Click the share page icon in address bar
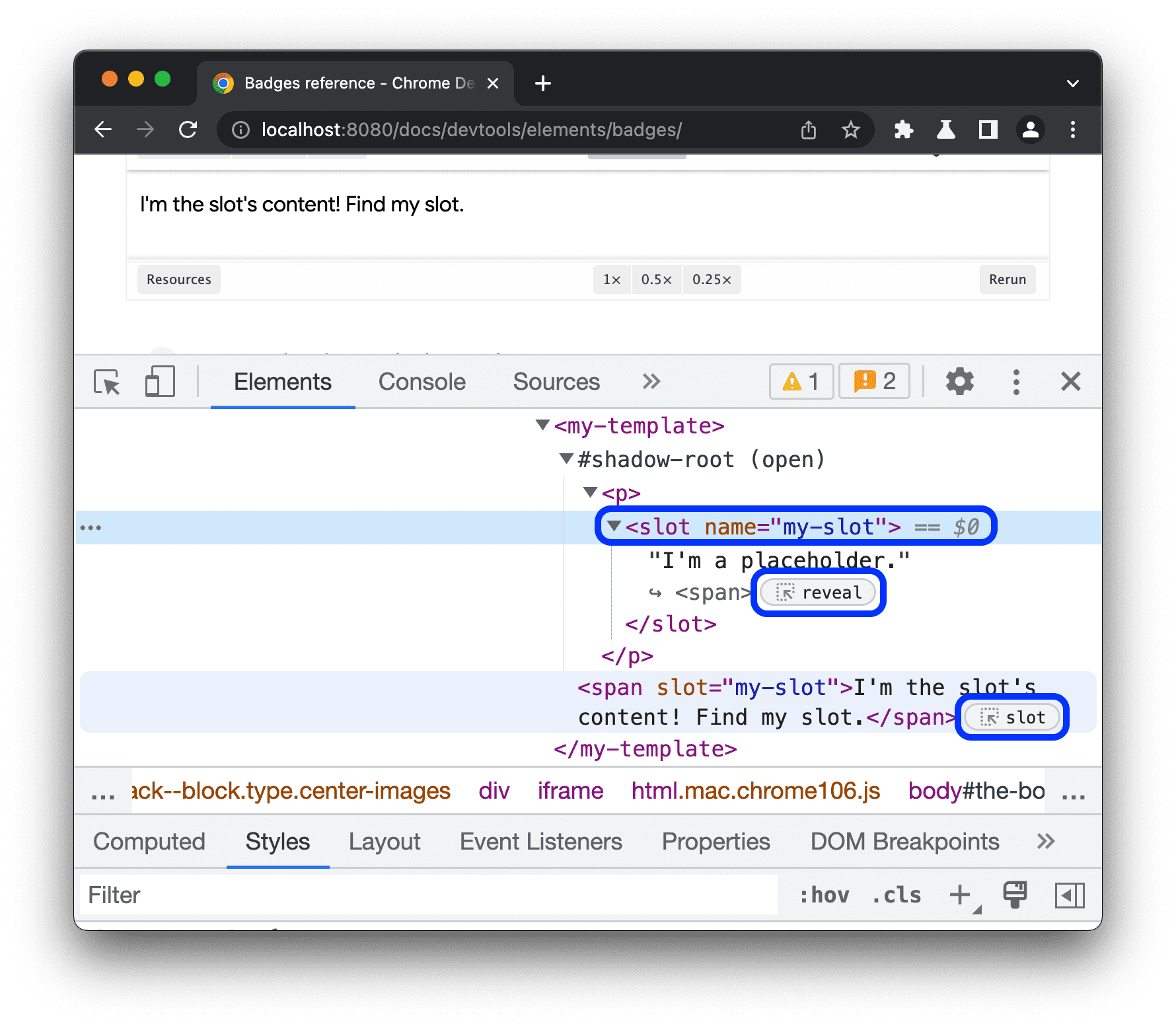This screenshot has width=1176, height=1028. click(809, 129)
